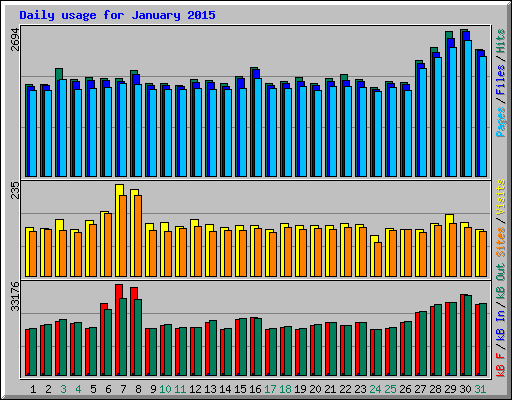Click day 13 on the x-axis
Image resolution: width=512 pixels, height=400 pixels.
coord(210,389)
